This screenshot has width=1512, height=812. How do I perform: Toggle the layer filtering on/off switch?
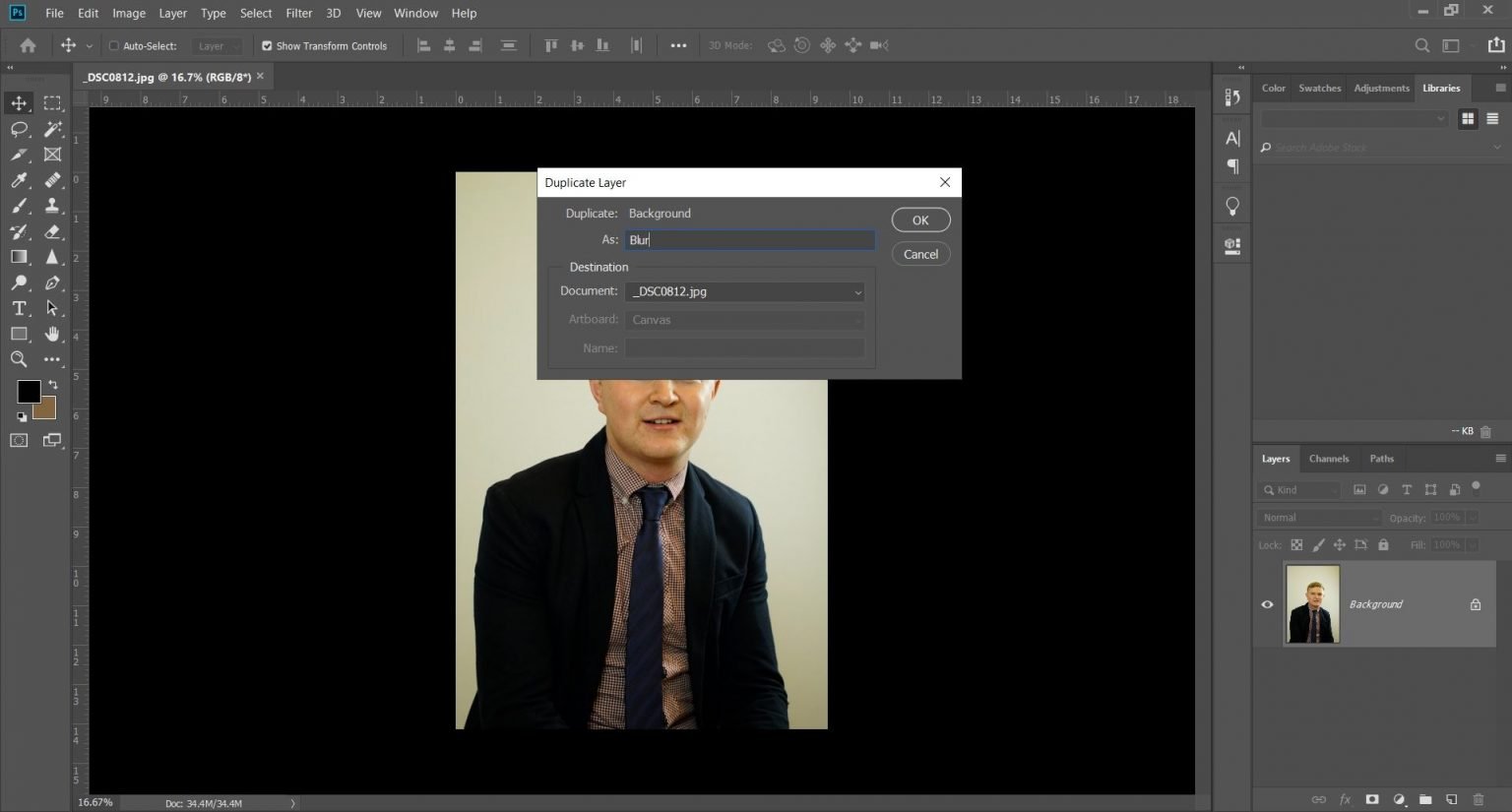coord(1476,486)
